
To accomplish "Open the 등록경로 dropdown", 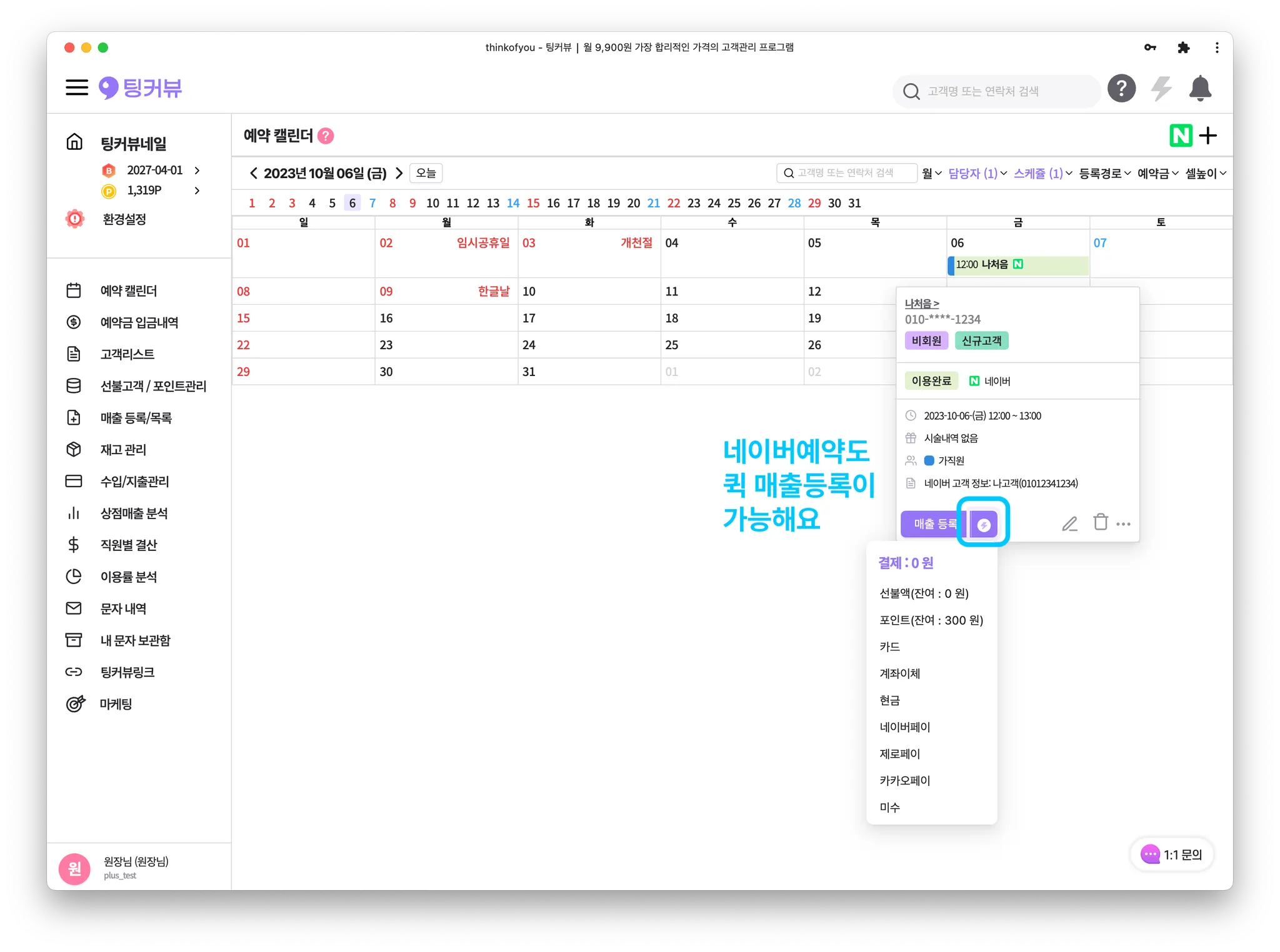I will tap(1104, 174).
